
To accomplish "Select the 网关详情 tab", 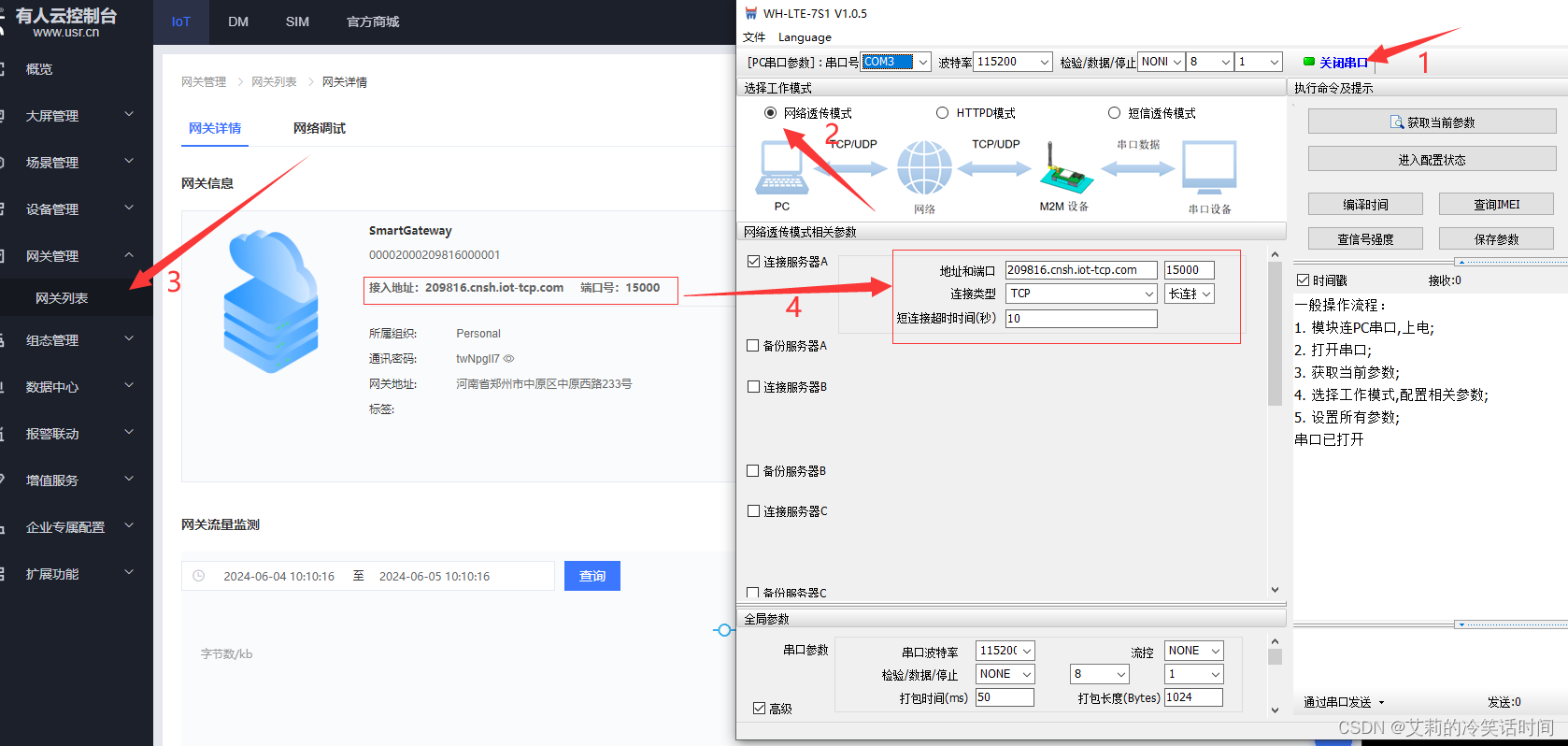I will [x=215, y=128].
